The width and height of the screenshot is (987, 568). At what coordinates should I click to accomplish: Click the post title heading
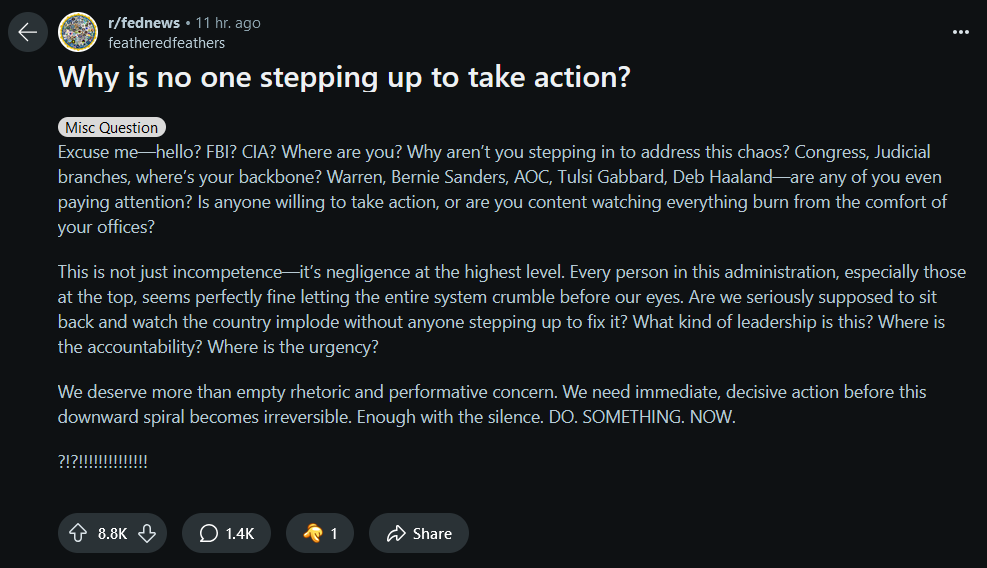pos(344,77)
